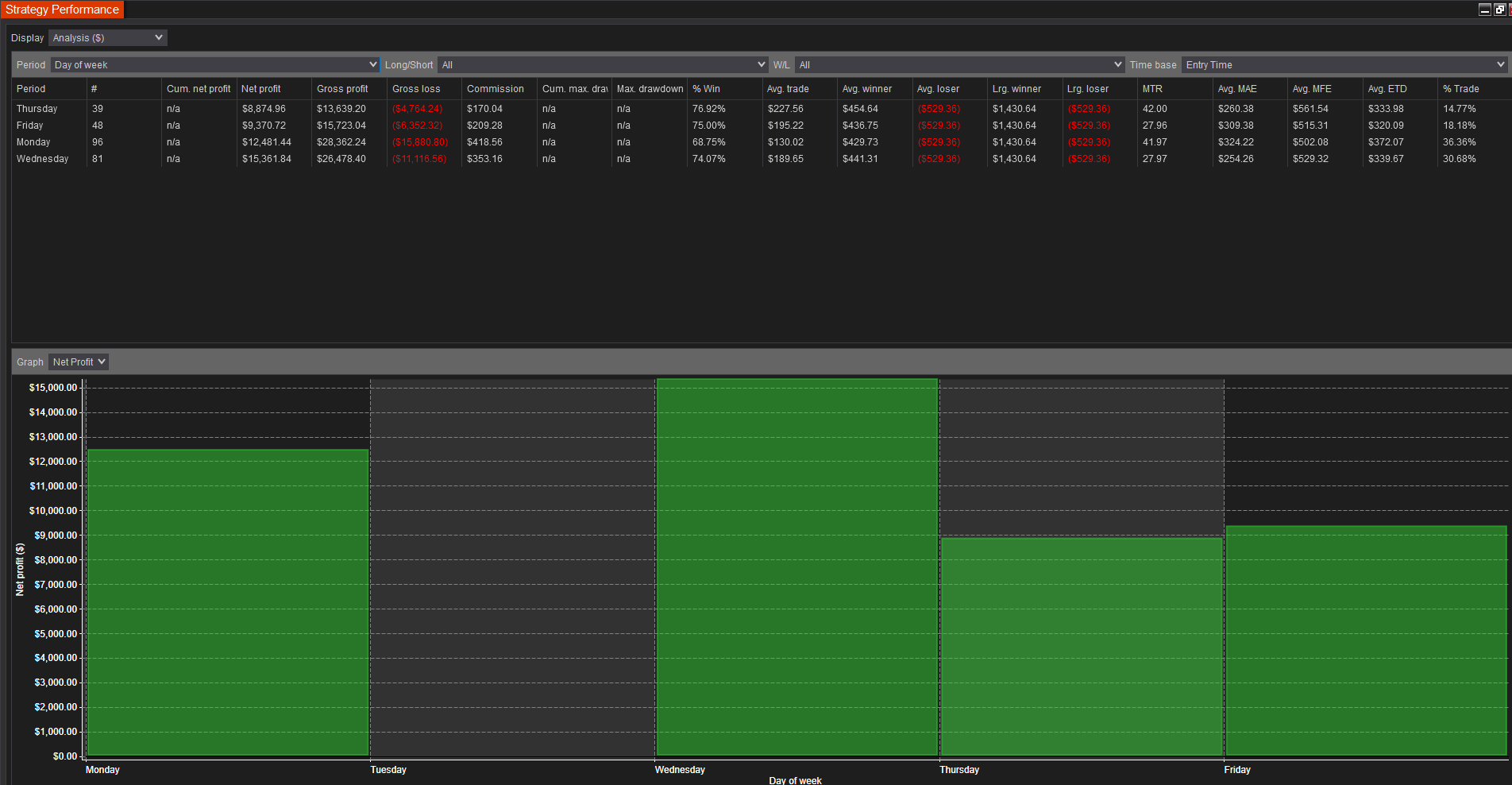1512x785 pixels.
Task: Sort by Avg. loser column header
Action: coord(950,89)
